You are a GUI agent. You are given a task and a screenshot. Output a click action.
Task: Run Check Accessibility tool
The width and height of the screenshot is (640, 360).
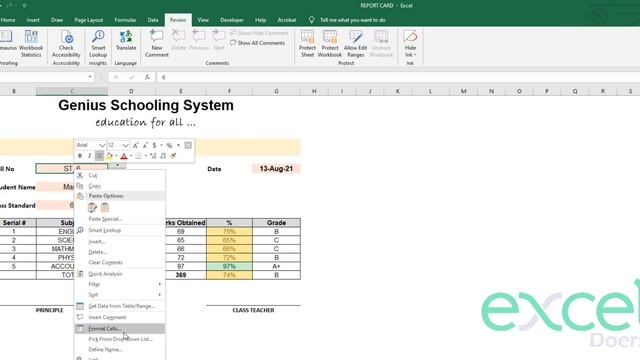pyautogui.click(x=66, y=44)
